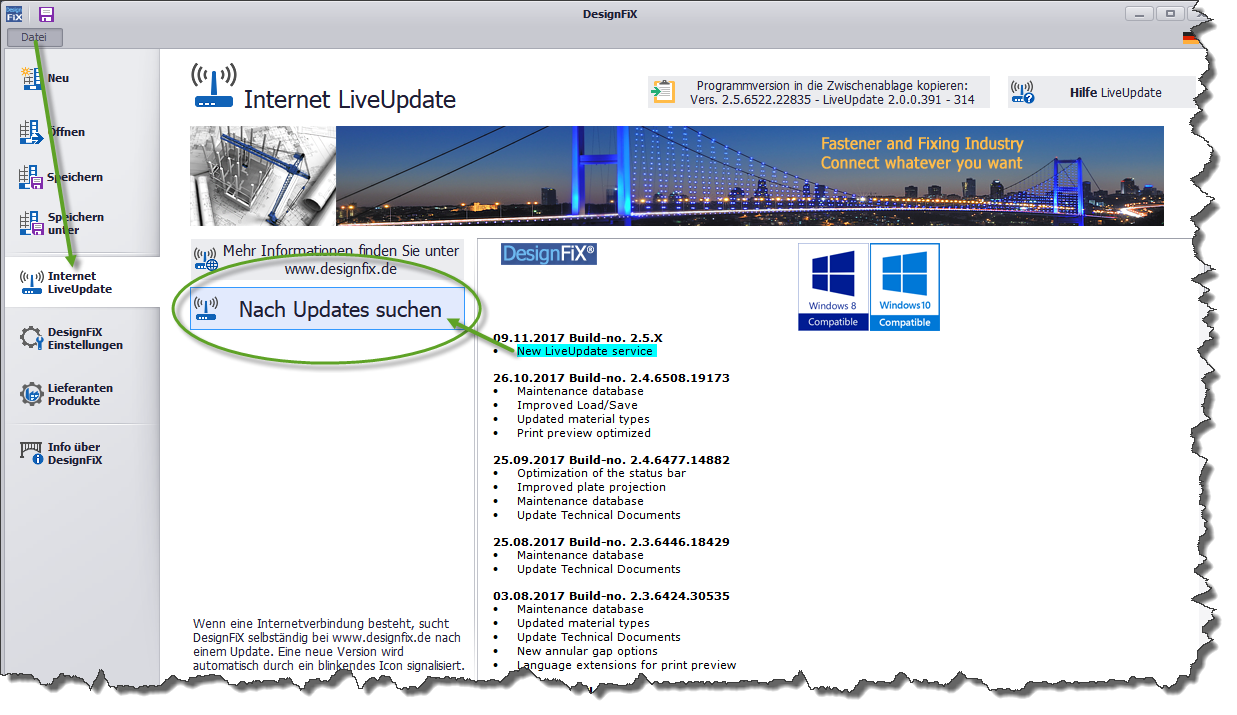Open Internet LiveUpdate sidebar entry
Viewport: 1237px width, 715px height.
[x=80, y=282]
